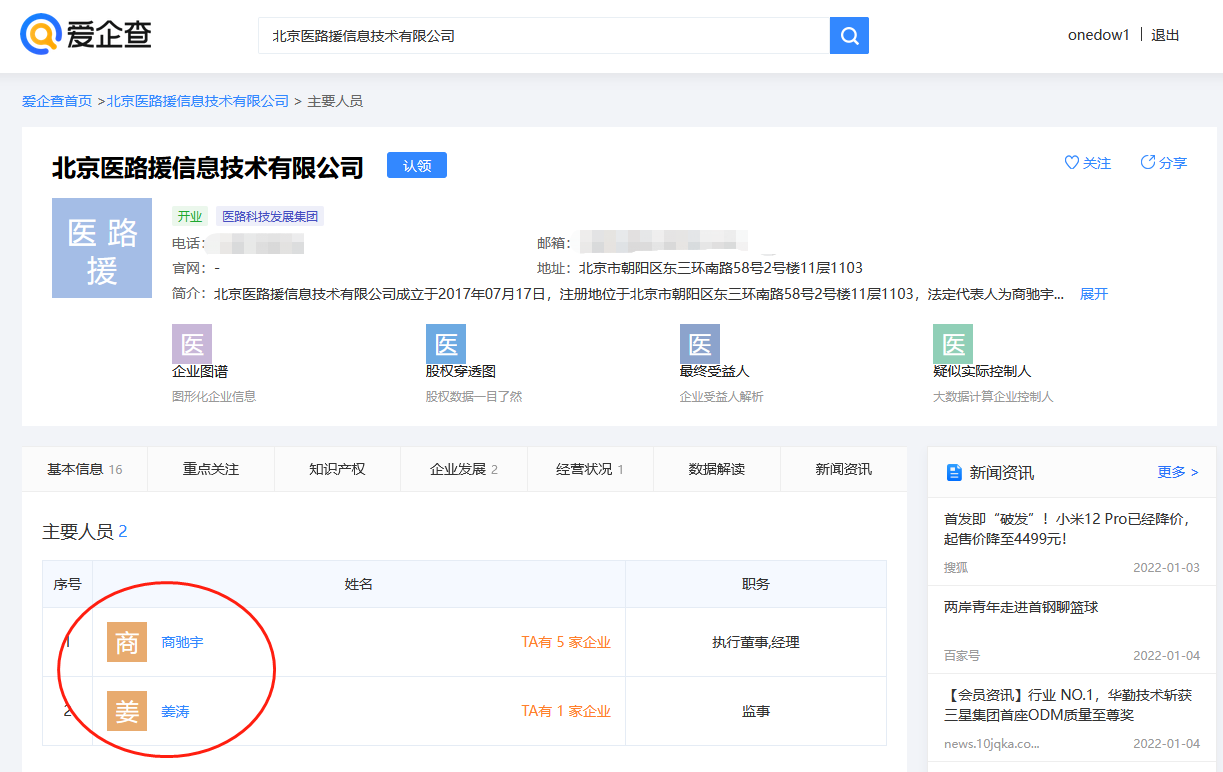Open 姜涛 person profile link

(x=175, y=711)
